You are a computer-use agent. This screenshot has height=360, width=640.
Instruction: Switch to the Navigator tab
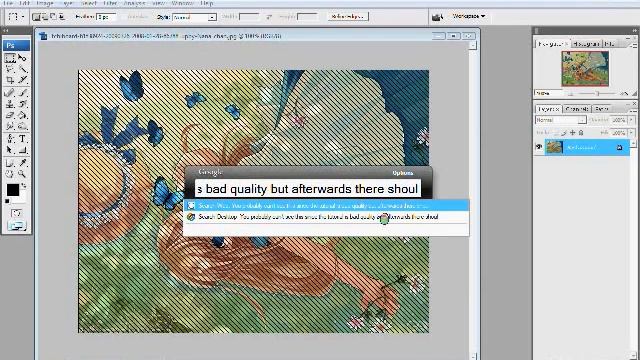pos(552,44)
